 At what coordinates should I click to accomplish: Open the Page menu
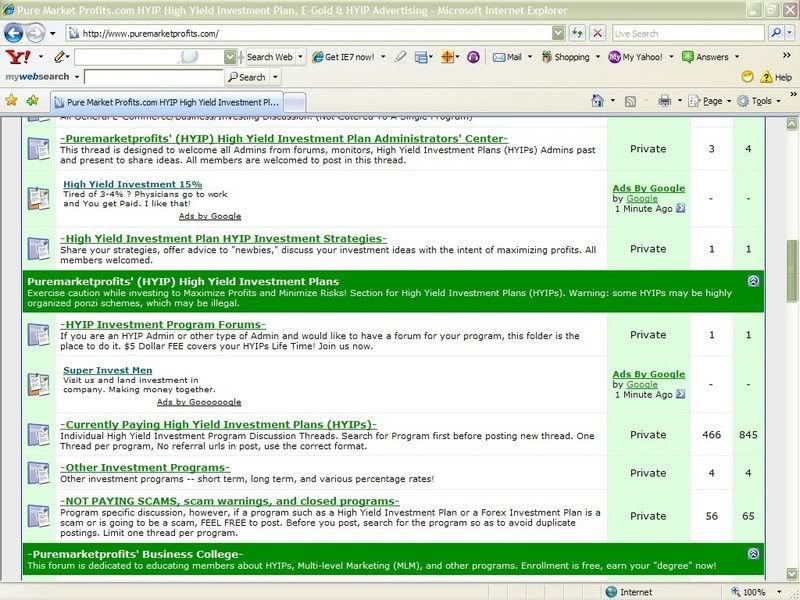pyautogui.click(x=710, y=101)
